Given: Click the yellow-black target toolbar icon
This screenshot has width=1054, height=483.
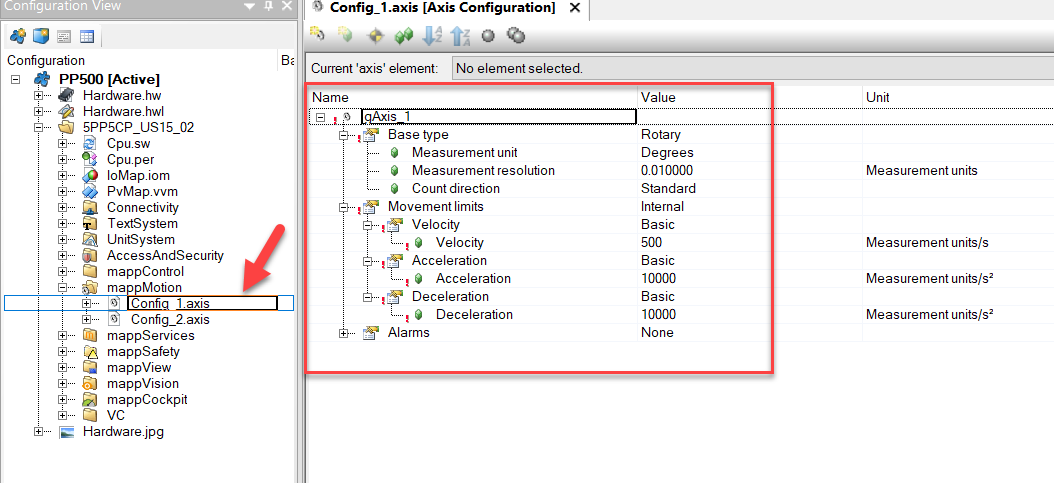Looking at the screenshot, I should 376,36.
